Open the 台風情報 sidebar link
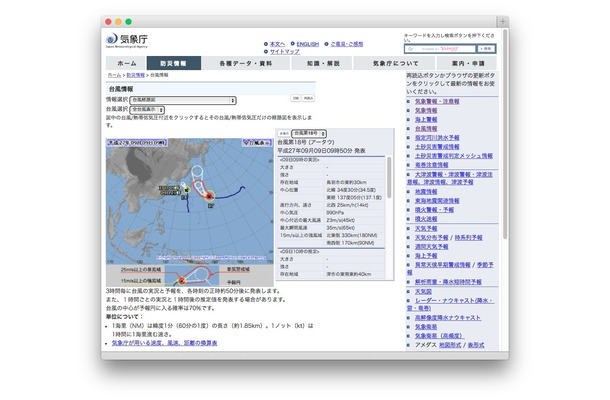 coord(426,128)
